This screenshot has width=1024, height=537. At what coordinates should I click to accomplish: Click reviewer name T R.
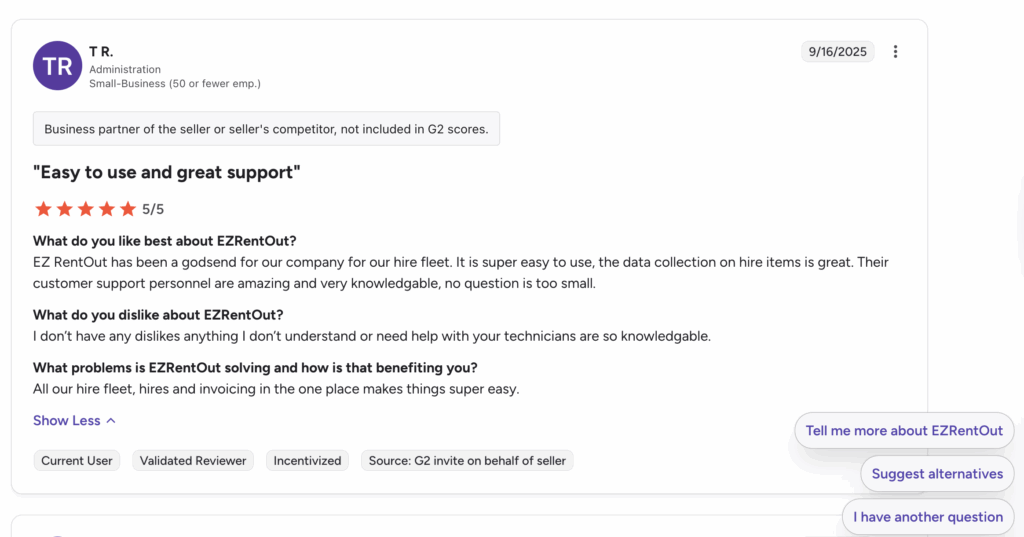(101, 51)
